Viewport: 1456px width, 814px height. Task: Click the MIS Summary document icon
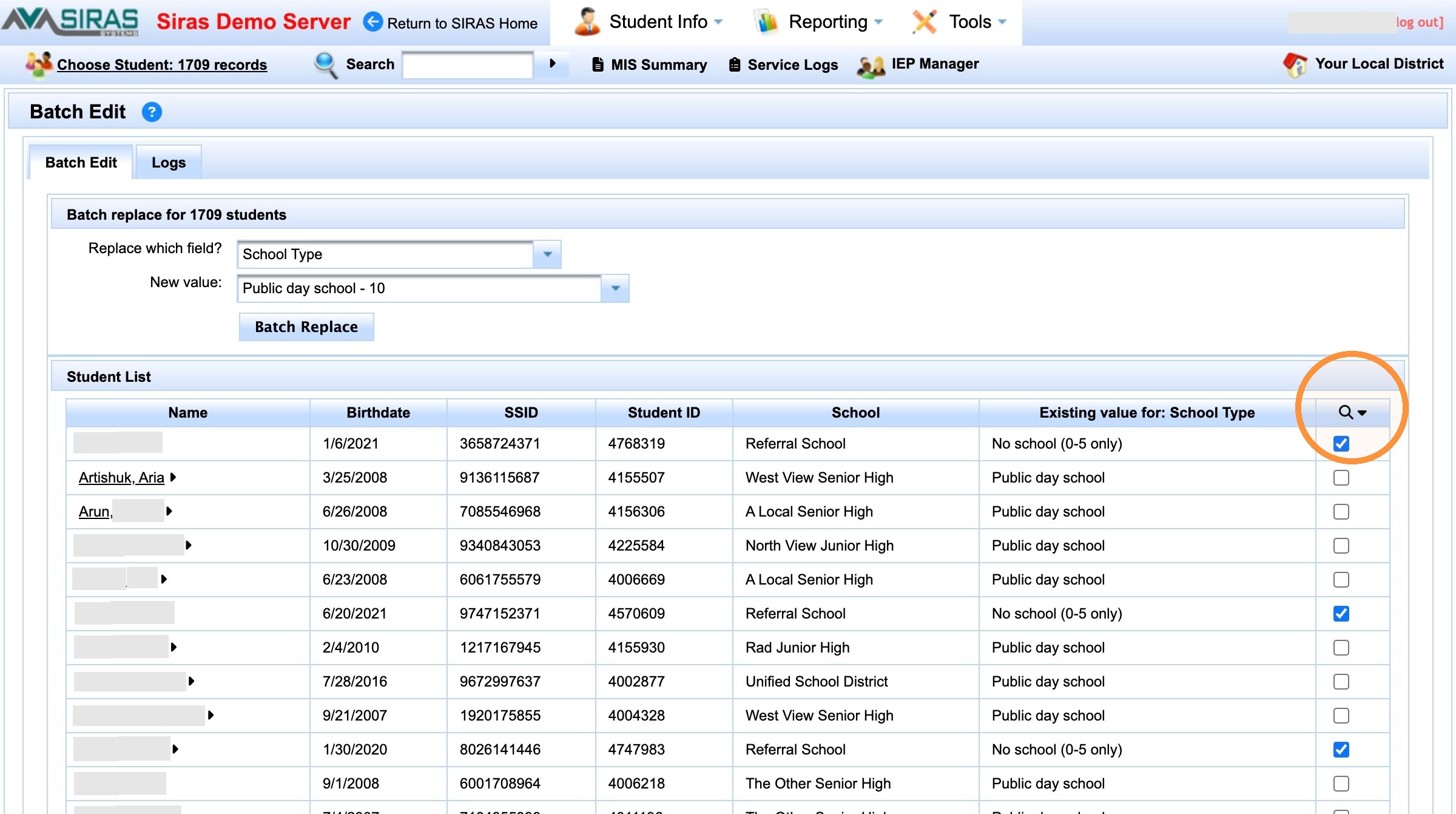pos(598,64)
